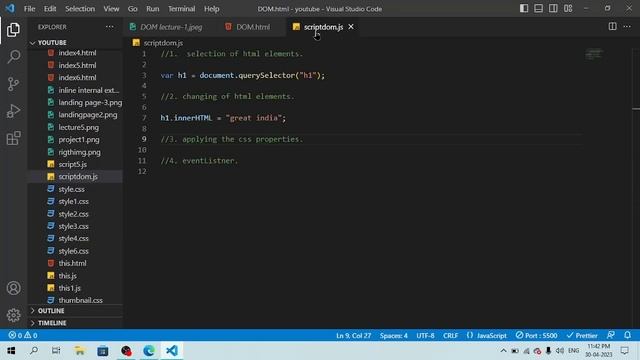
Task: Toggle bottom panel layout icon
Action: click(x=539, y=9)
